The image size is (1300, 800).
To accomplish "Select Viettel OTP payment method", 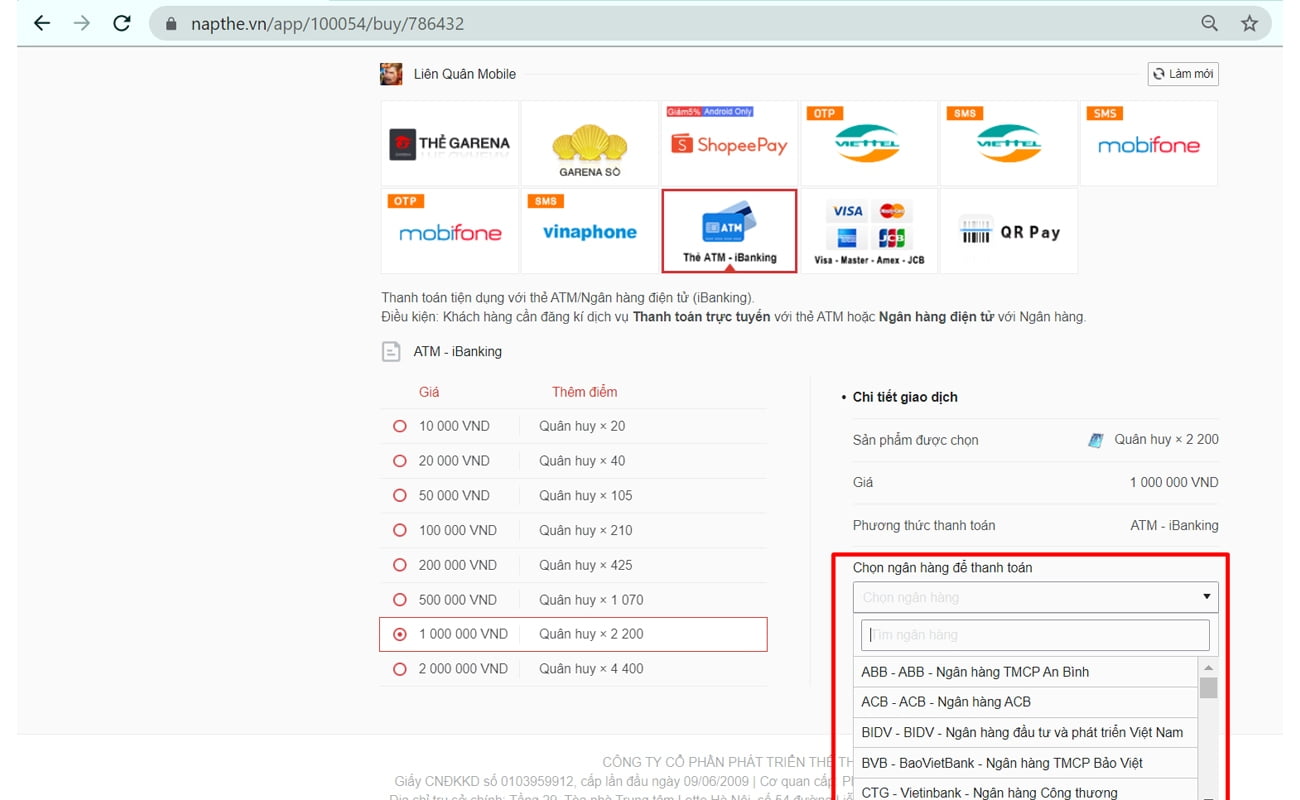I will (x=869, y=143).
